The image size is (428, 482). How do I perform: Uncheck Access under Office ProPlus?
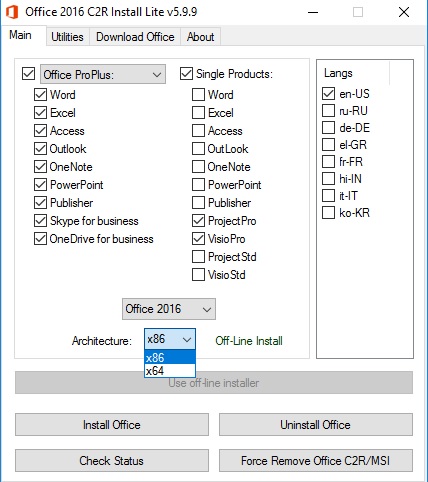40,131
